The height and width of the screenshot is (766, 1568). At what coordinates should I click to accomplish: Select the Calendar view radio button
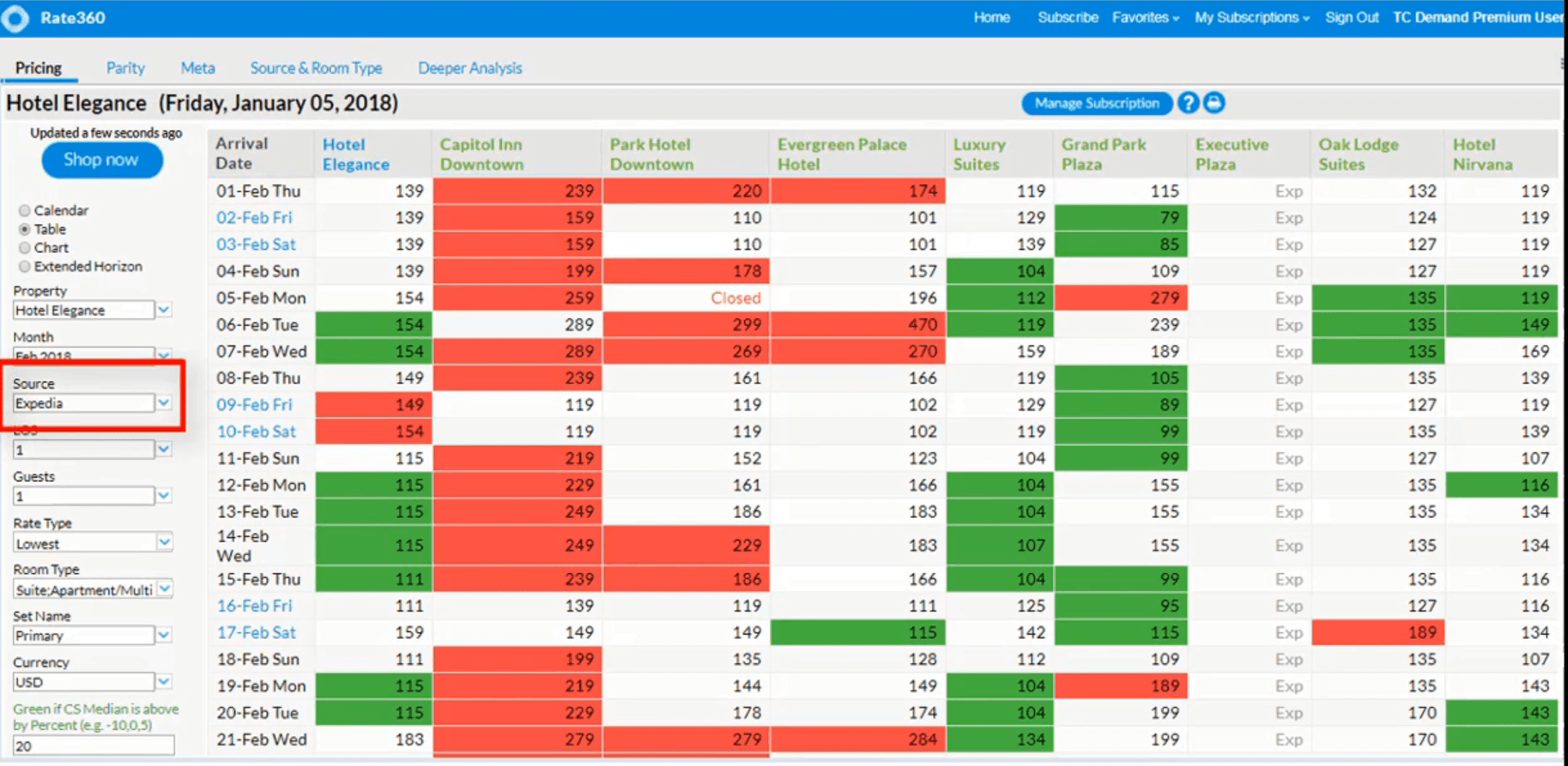[x=25, y=210]
